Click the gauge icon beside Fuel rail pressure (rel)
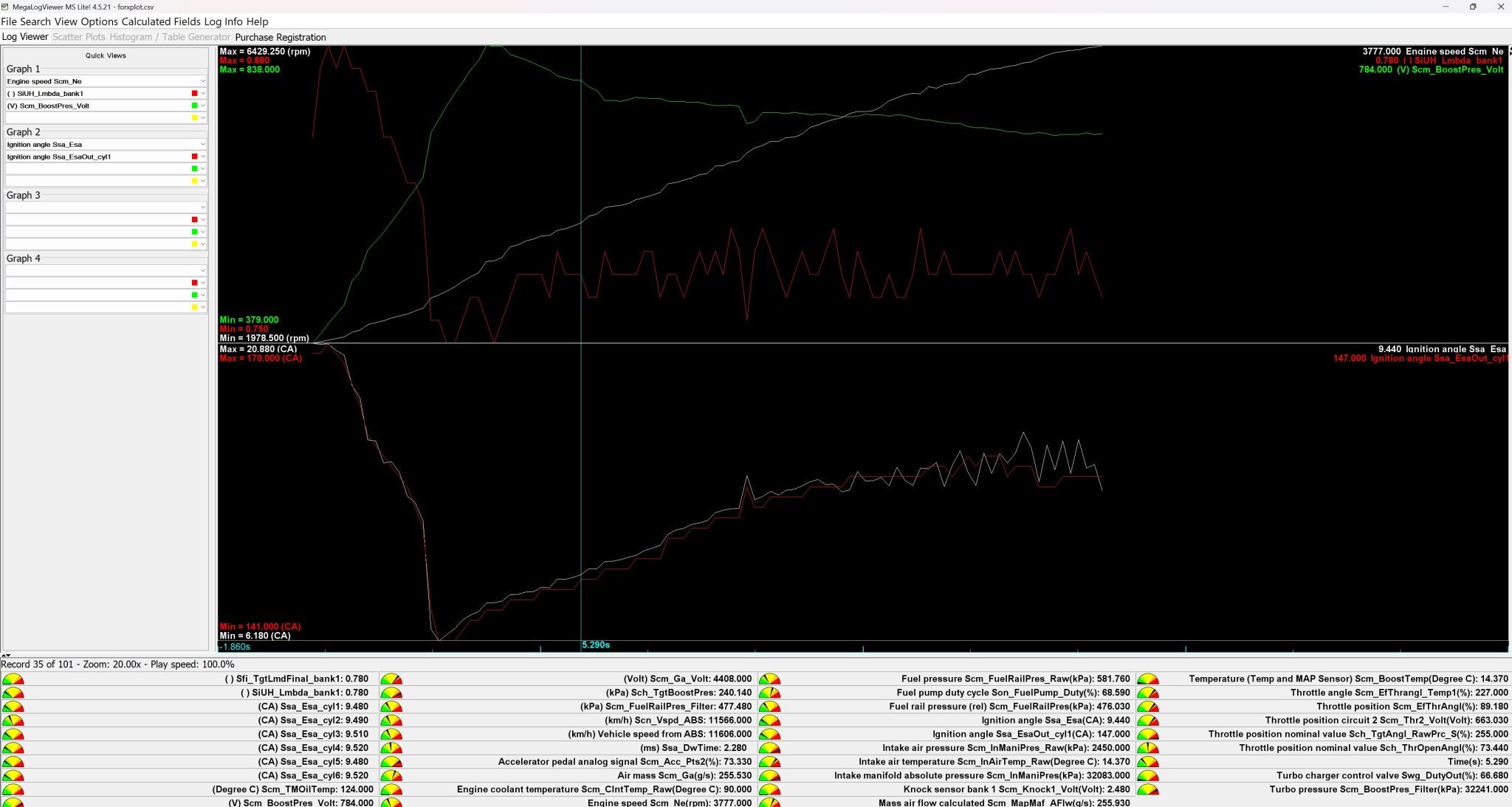The width and height of the screenshot is (1512, 807). click(770, 707)
